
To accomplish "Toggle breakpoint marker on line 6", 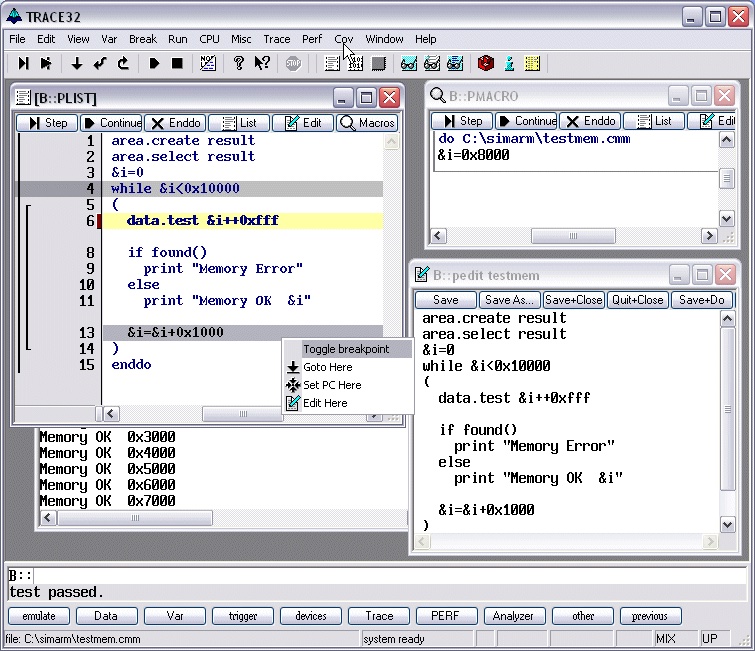I will [99, 221].
